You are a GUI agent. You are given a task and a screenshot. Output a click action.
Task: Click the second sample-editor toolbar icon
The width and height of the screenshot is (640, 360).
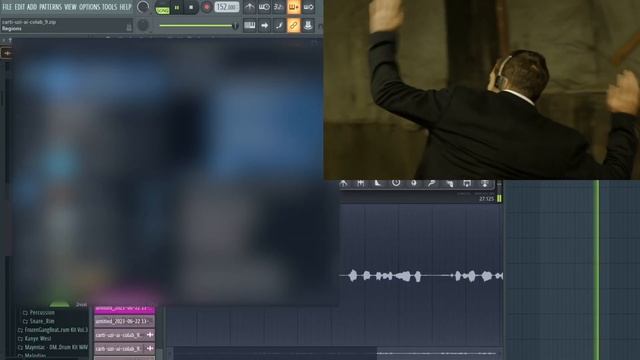point(361,183)
